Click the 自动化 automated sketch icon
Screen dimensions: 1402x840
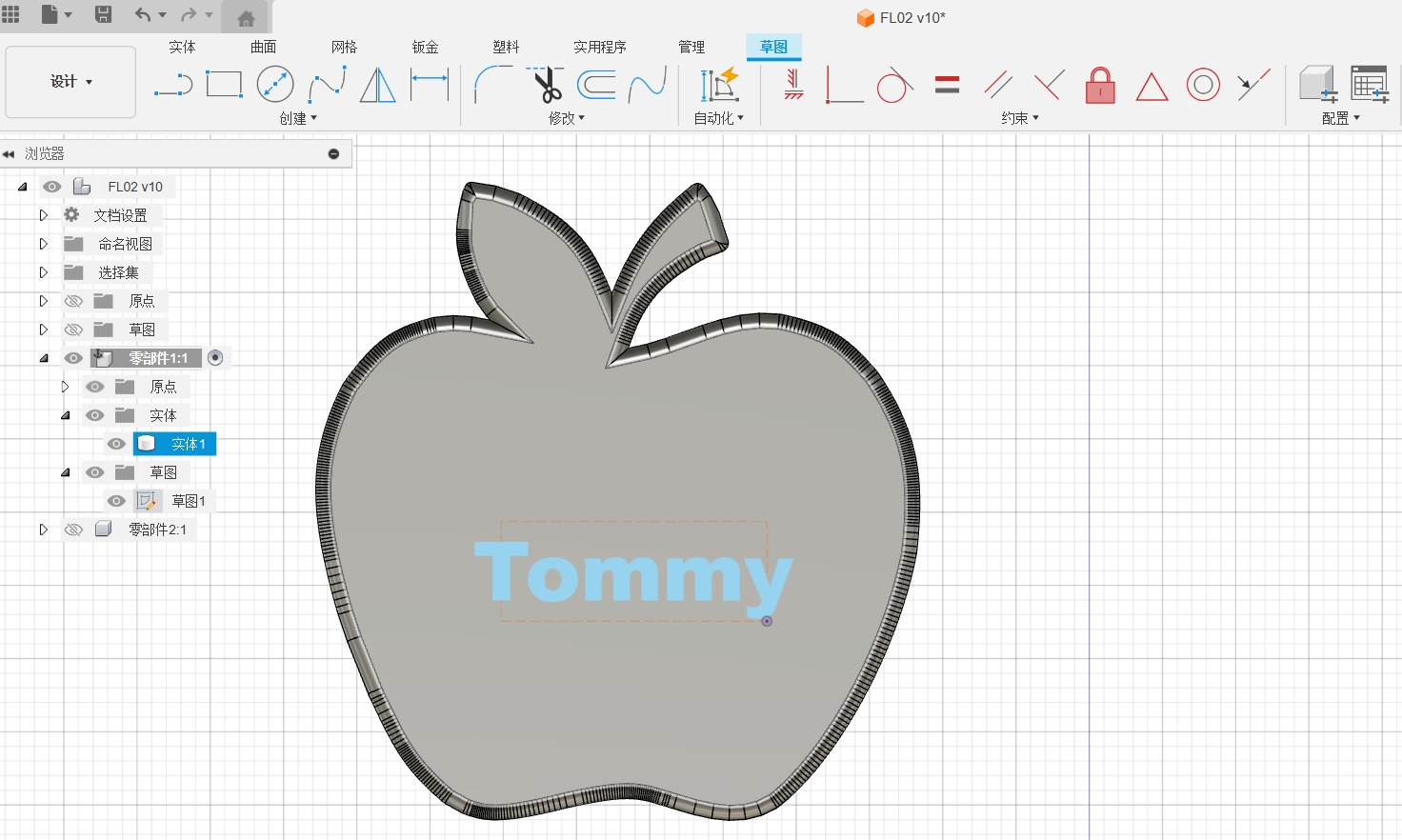(720, 85)
